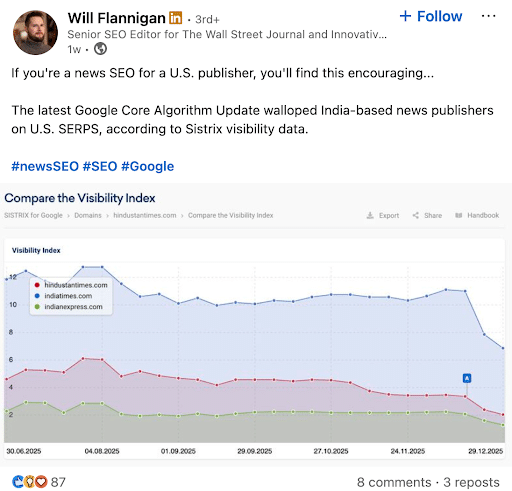This screenshot has width=512, height=491.
Task: Click the 30.06.2025 date label
Action: coord(24,451)
